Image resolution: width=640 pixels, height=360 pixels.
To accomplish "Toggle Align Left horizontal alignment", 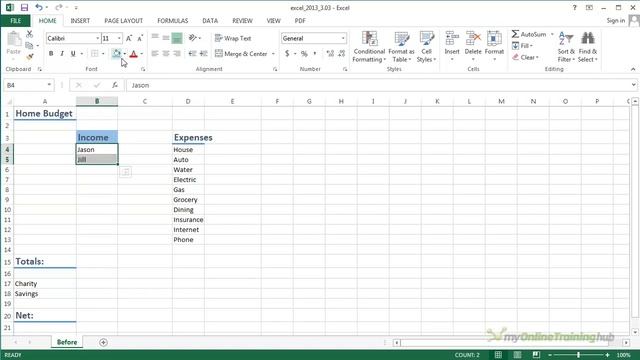I will click(155, 53).
